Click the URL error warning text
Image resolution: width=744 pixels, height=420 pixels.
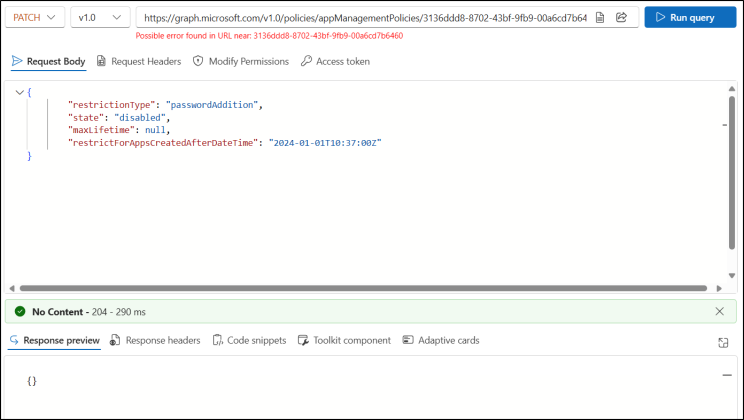click(269, 36)
